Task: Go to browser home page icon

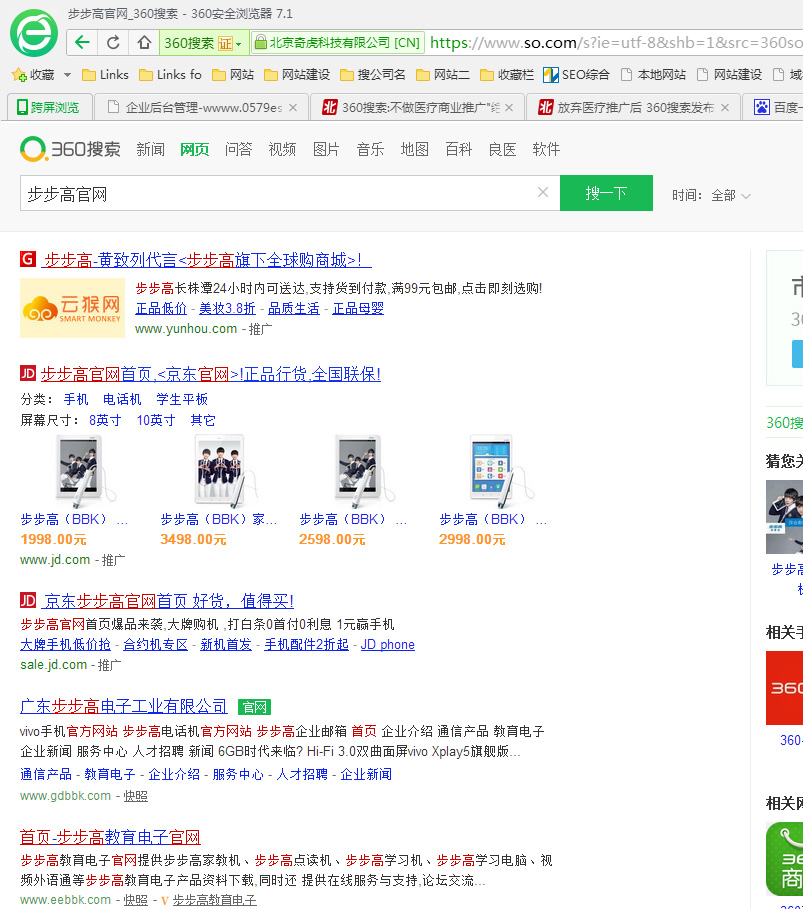Action: coord(144,42)
